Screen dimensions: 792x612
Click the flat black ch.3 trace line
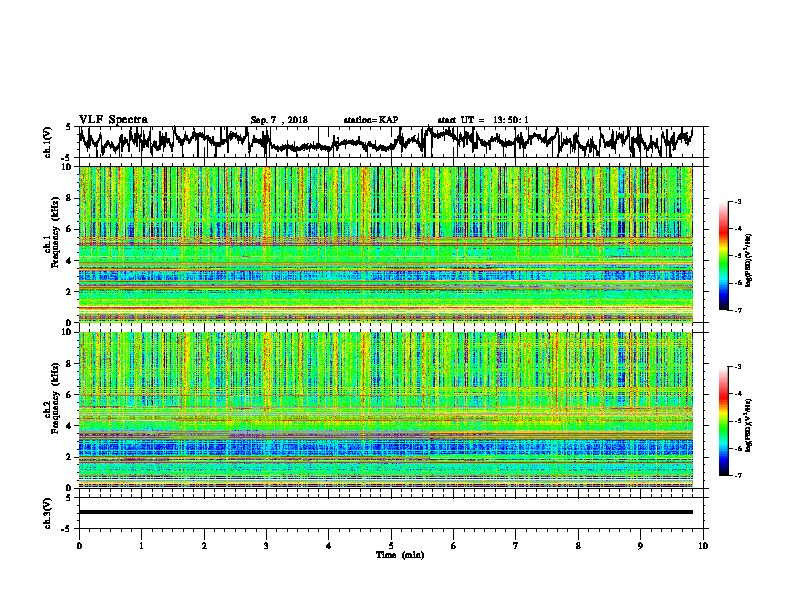pos(385,512)
